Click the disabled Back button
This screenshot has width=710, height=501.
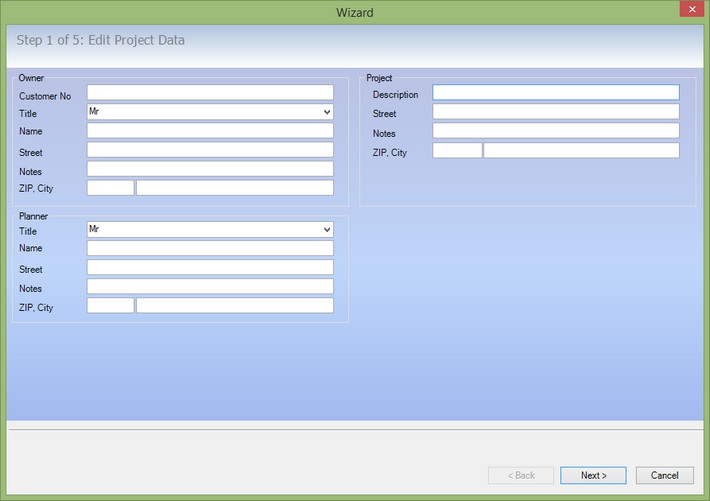click(521, 475)
